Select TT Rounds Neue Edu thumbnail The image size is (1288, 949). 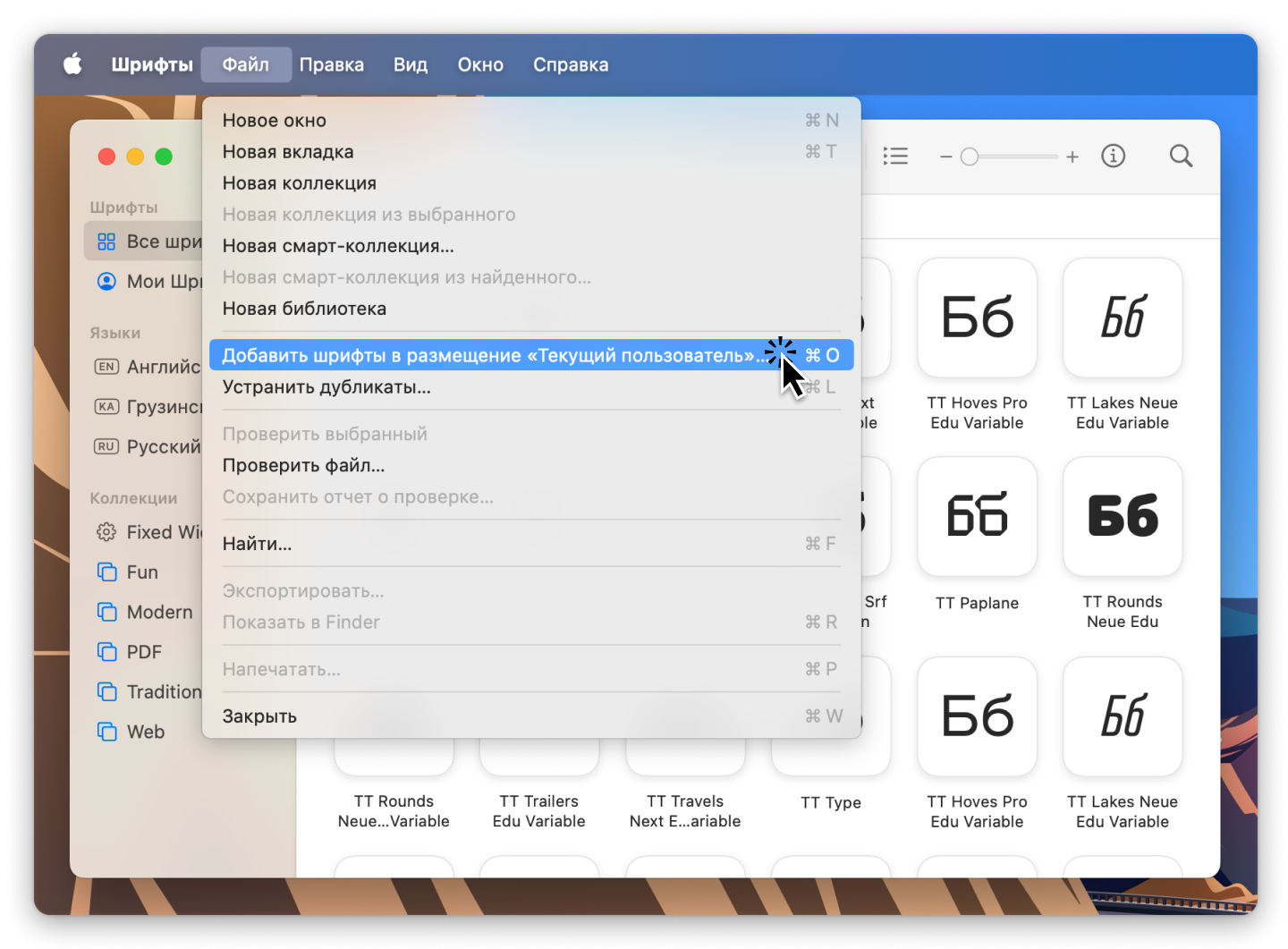(x=1123, y=516)
